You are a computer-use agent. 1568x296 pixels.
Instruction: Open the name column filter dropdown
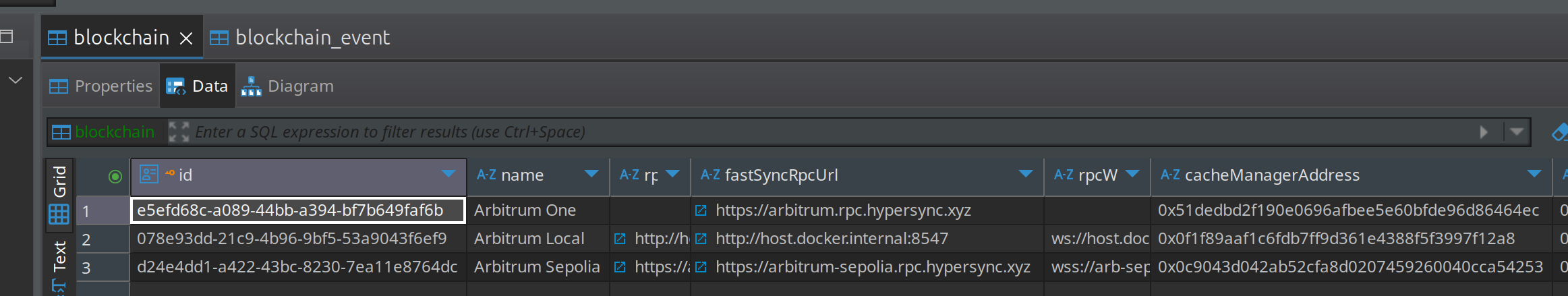[591, 174]
